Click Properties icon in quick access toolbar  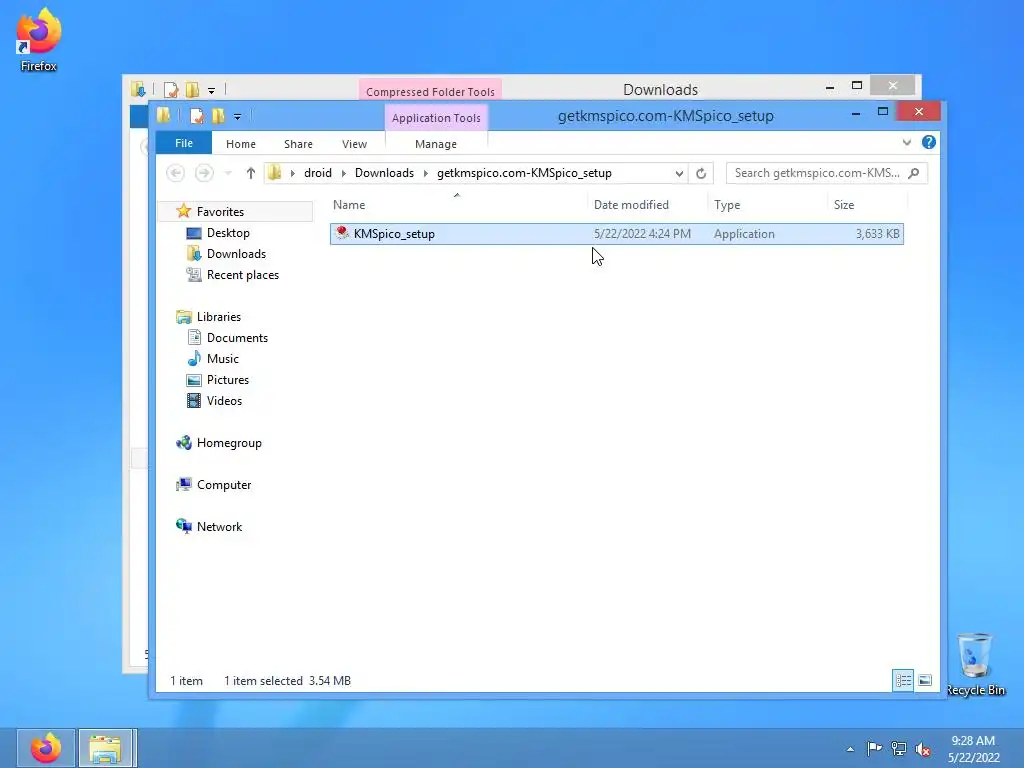(197, 116)
